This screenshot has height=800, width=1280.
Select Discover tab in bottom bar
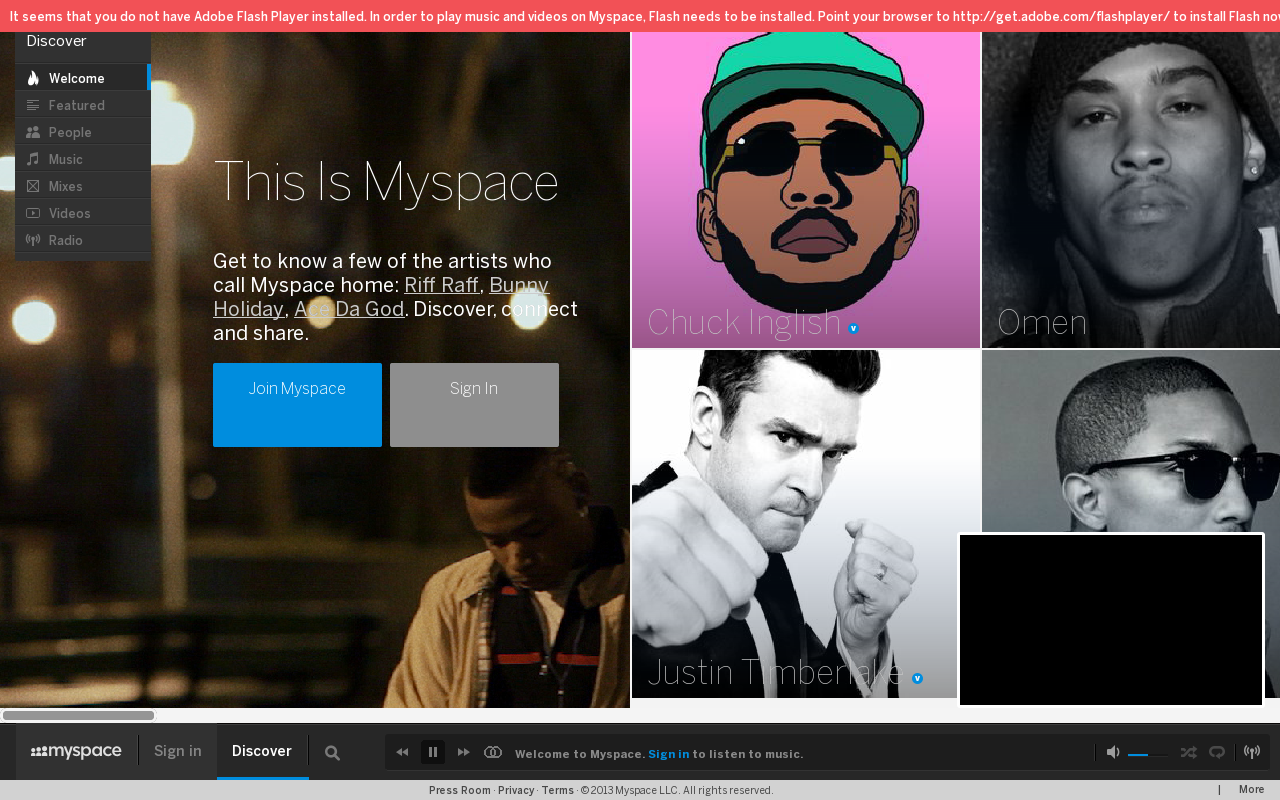click(x=262, y=751)
